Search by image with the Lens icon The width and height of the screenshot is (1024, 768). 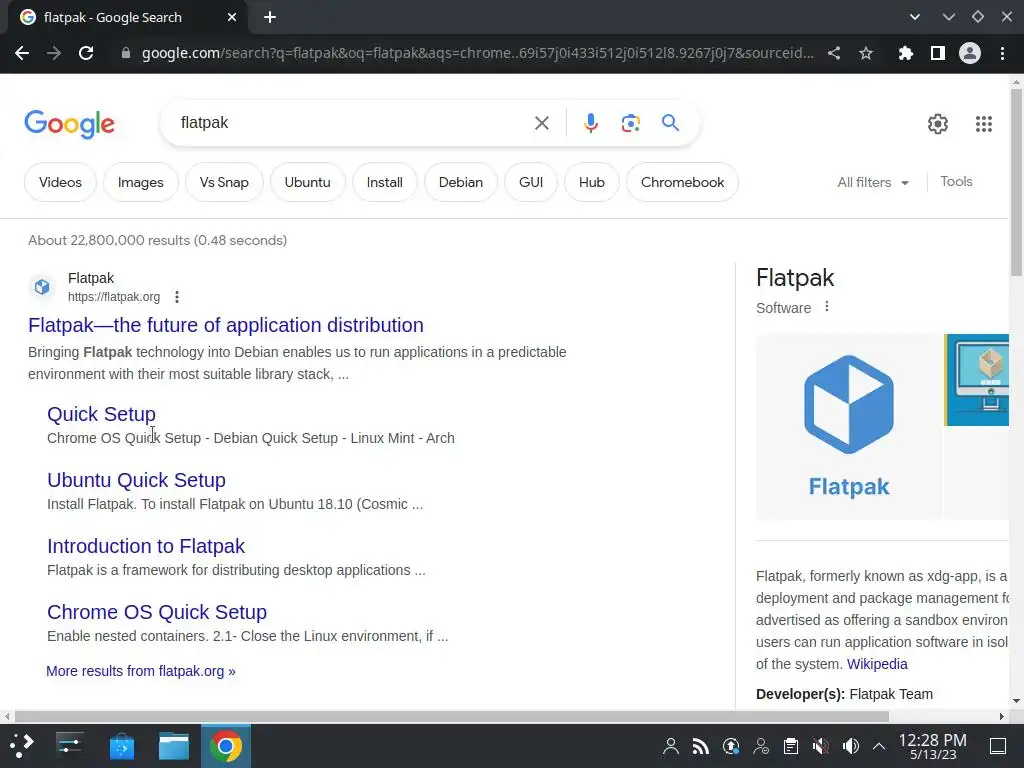coord(630,123)
